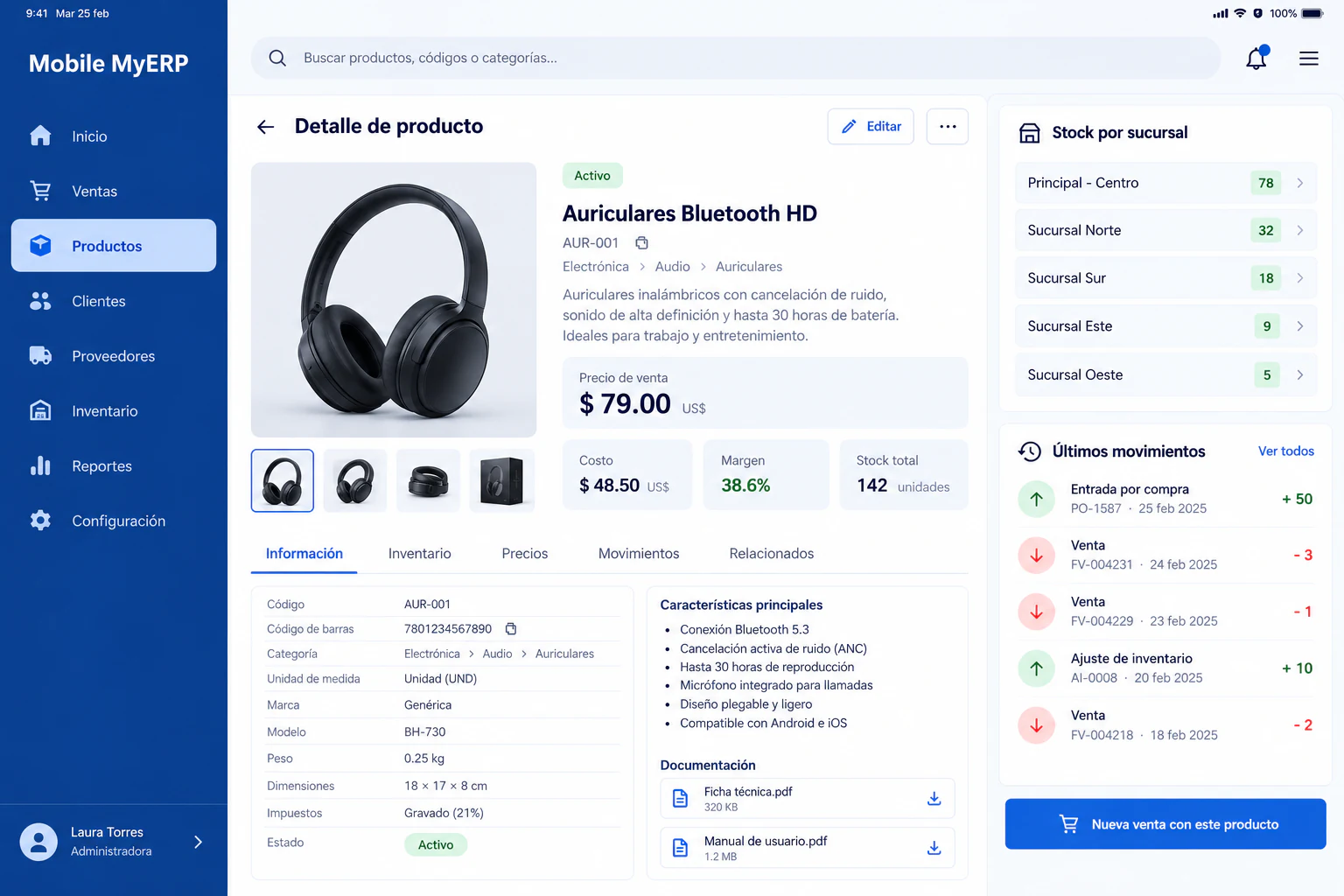Open Productos in the sidebar
This screenshot has width=1344, height=896.
[x=114, y=246]
